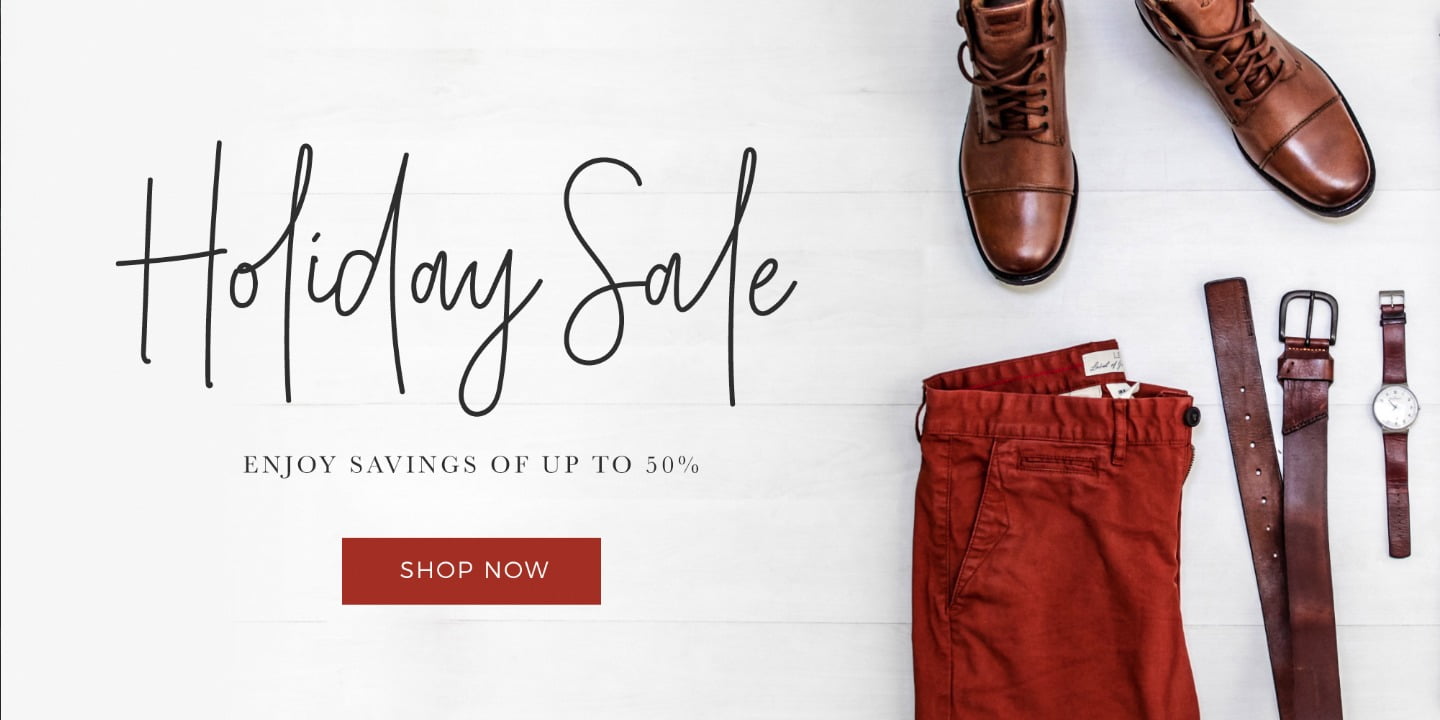Viewport: 1440px width, 720px height.
Task: Select the Holiday Sale script heading
Action: point(456,277)
